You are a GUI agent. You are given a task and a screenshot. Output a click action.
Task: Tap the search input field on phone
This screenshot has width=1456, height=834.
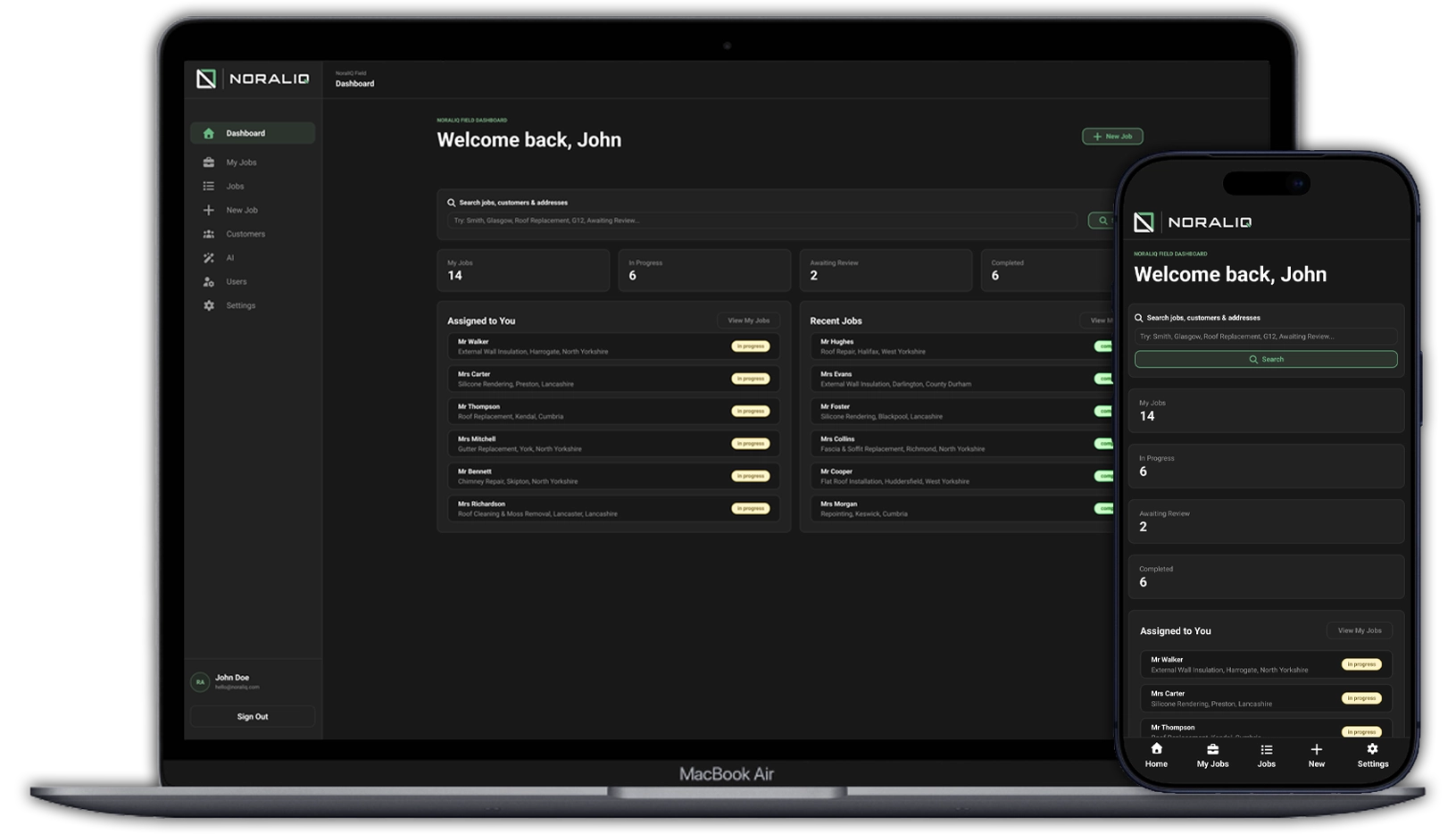1266,337
